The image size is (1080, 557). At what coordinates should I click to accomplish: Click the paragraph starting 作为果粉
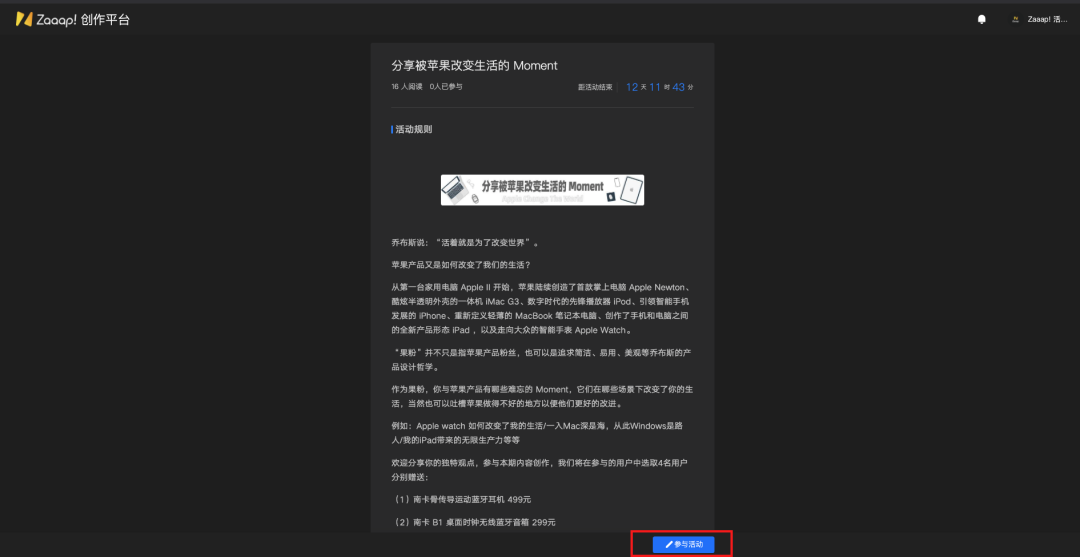542,397
